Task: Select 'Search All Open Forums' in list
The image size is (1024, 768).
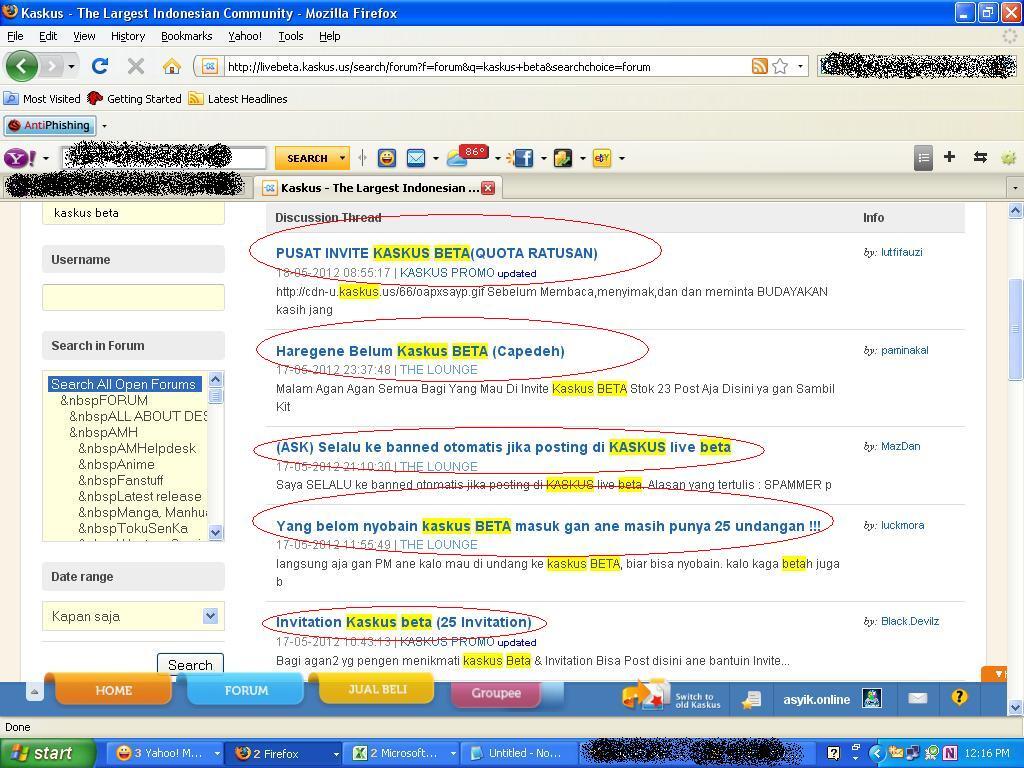Action: tap(123, 384)
